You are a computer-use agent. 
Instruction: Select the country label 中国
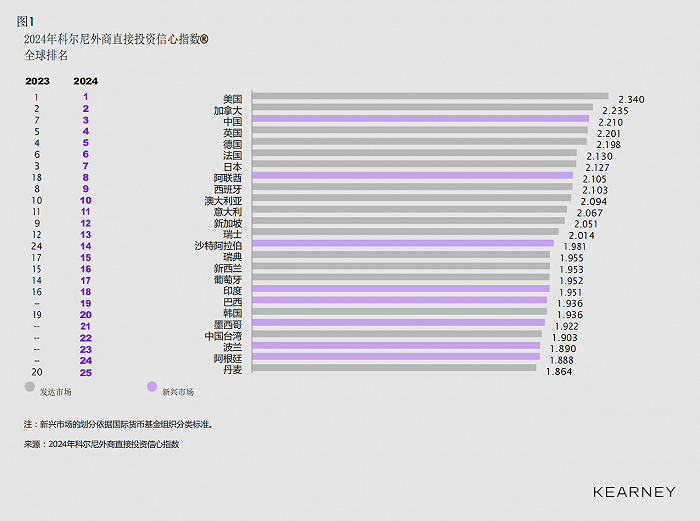pyautogui.click(x=233, y=121)
